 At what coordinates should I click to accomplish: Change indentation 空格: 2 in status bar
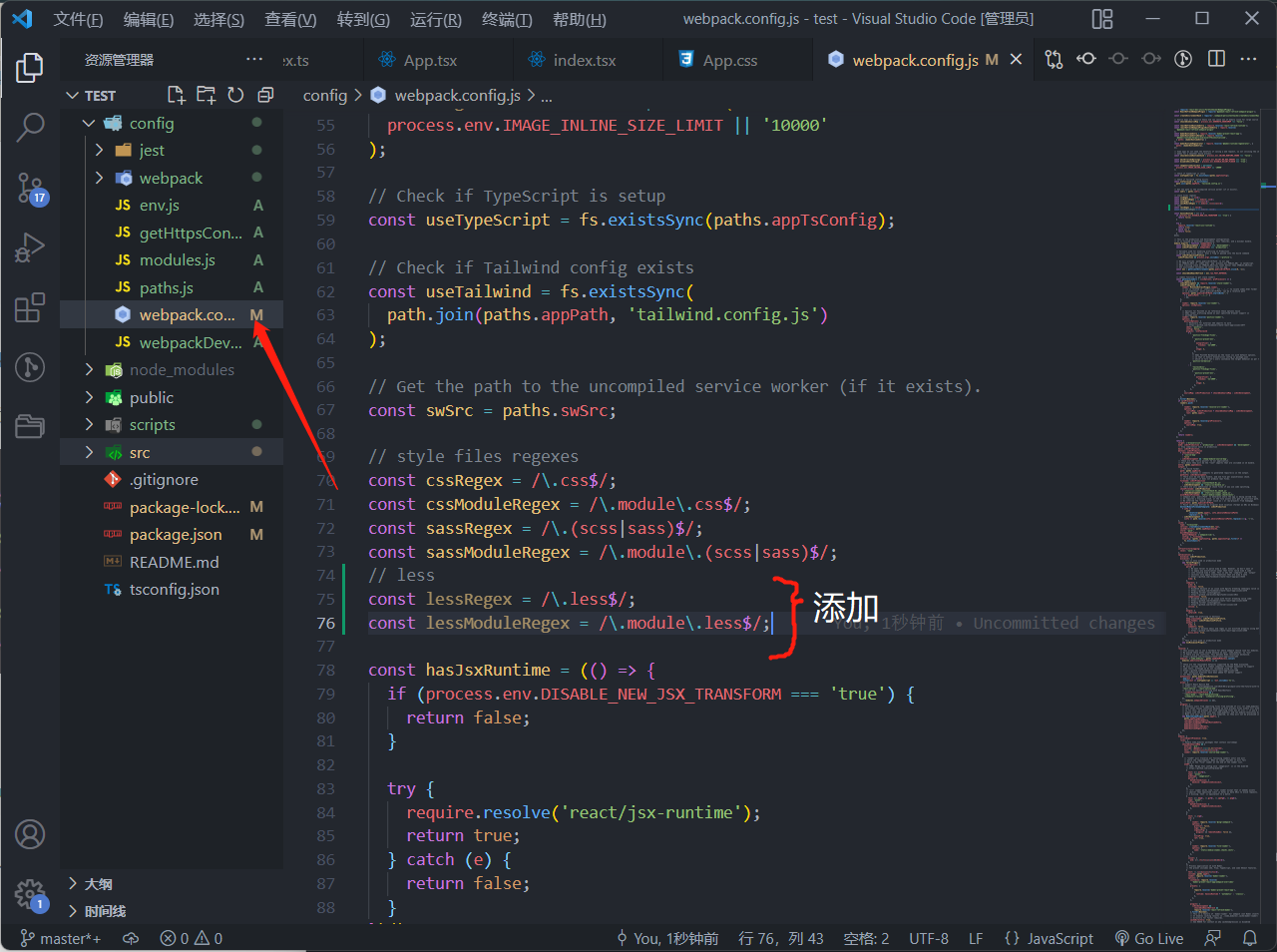[866, 938]
